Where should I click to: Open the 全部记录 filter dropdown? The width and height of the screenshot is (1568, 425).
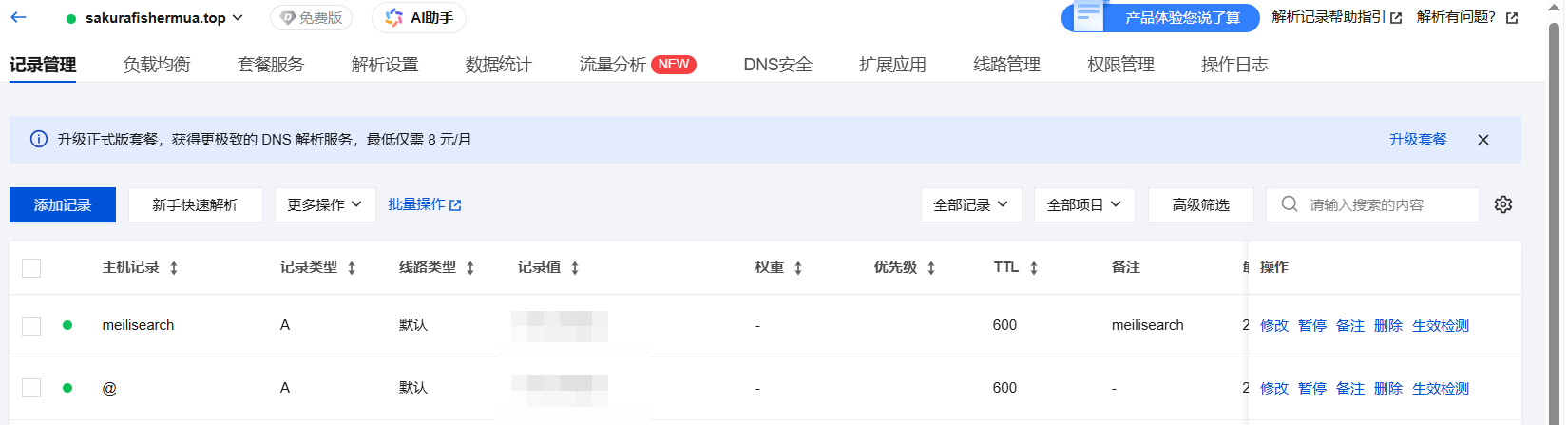[x=970, y=205]
